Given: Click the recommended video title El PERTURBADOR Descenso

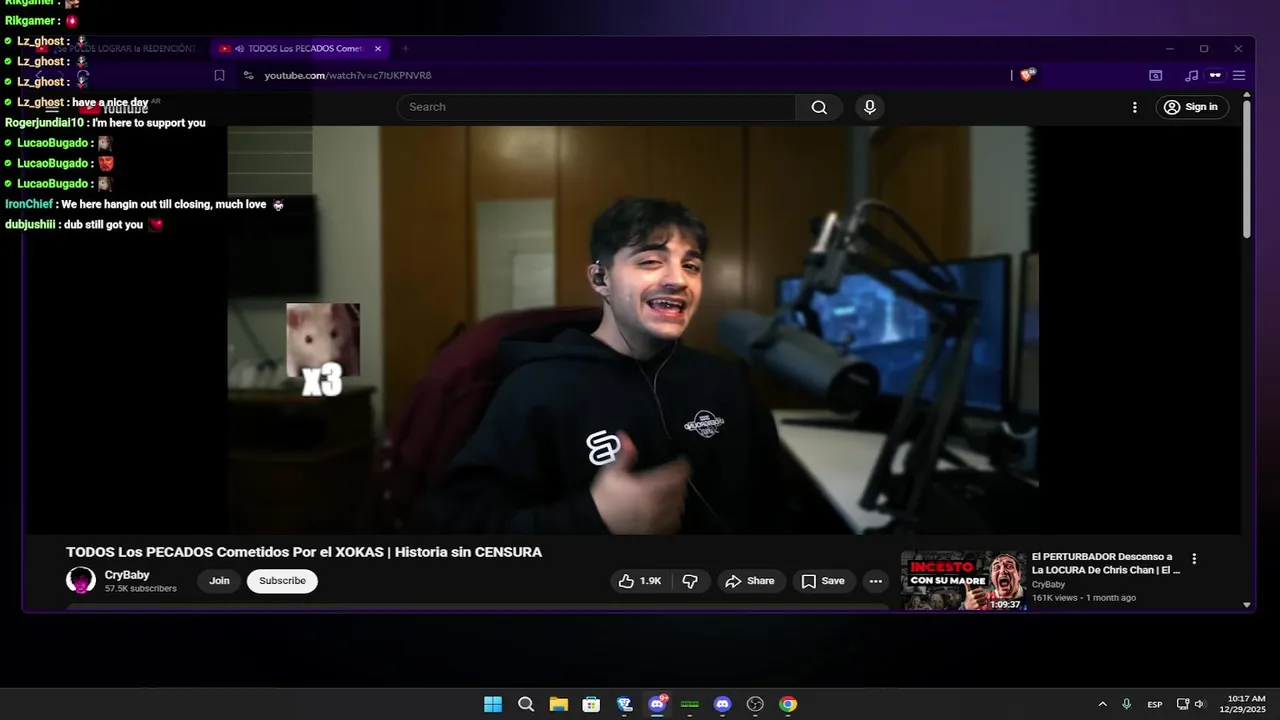Looking at the screenshot, I should pyautogui.click(x=1106, y=563).
